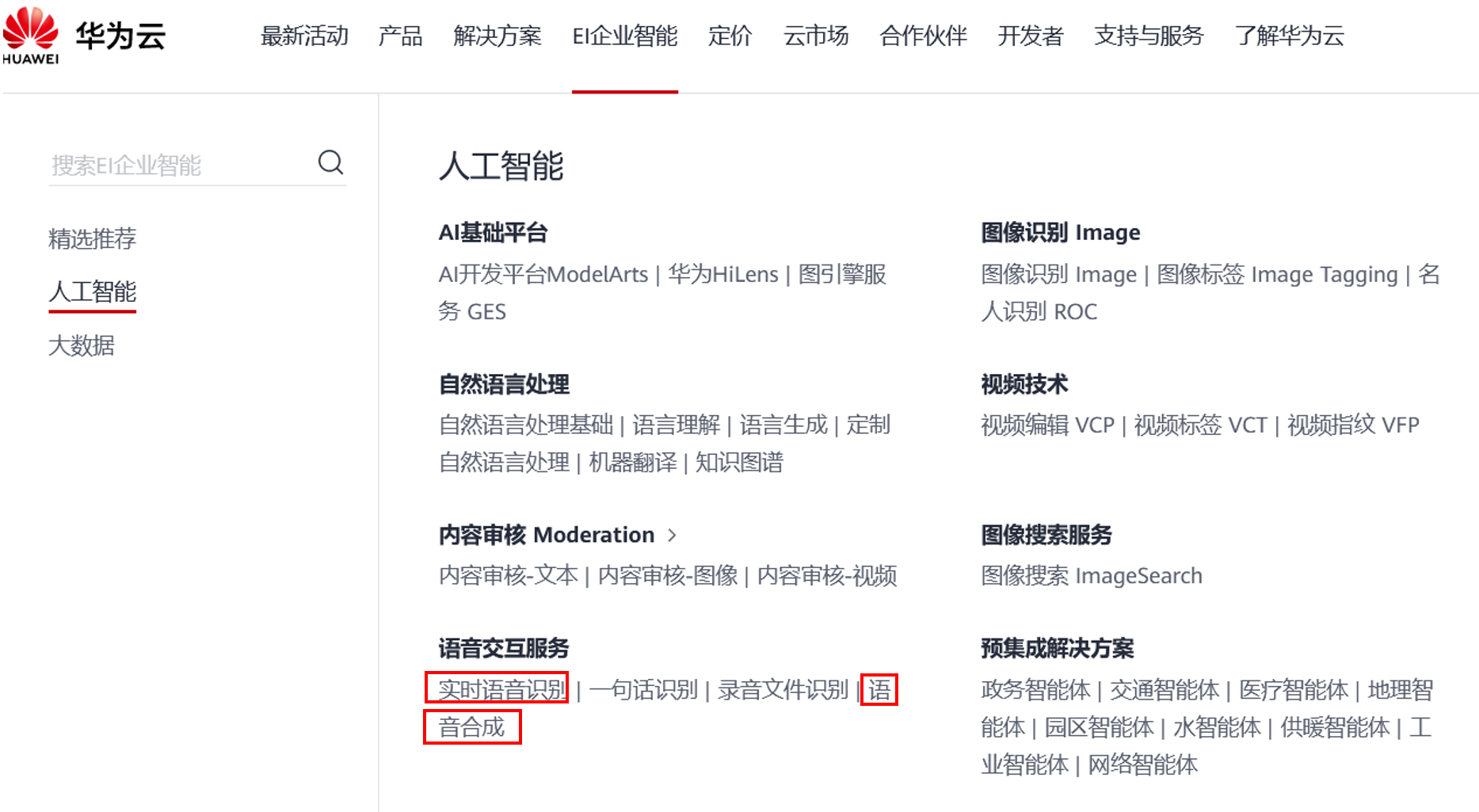Open the AI开发平台ModelArts link
This screenshot has width=1479, height=812.
543,274
